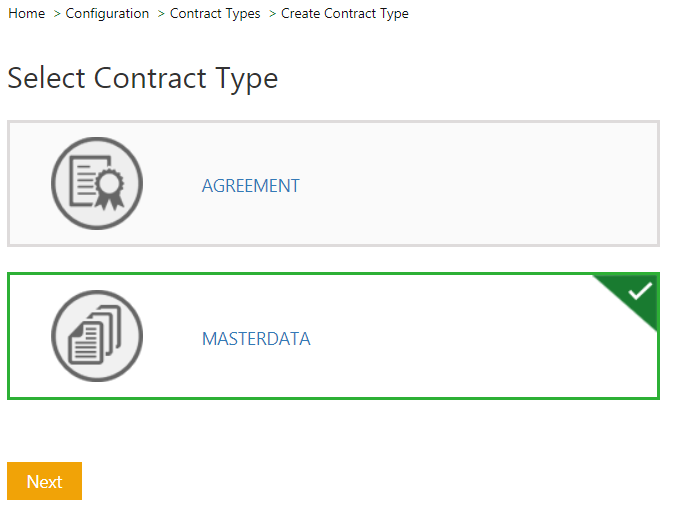This screenshot has height=506, width=673.
Task: Click Agreement card space left of its icon
Action: [x=28, y=184]
